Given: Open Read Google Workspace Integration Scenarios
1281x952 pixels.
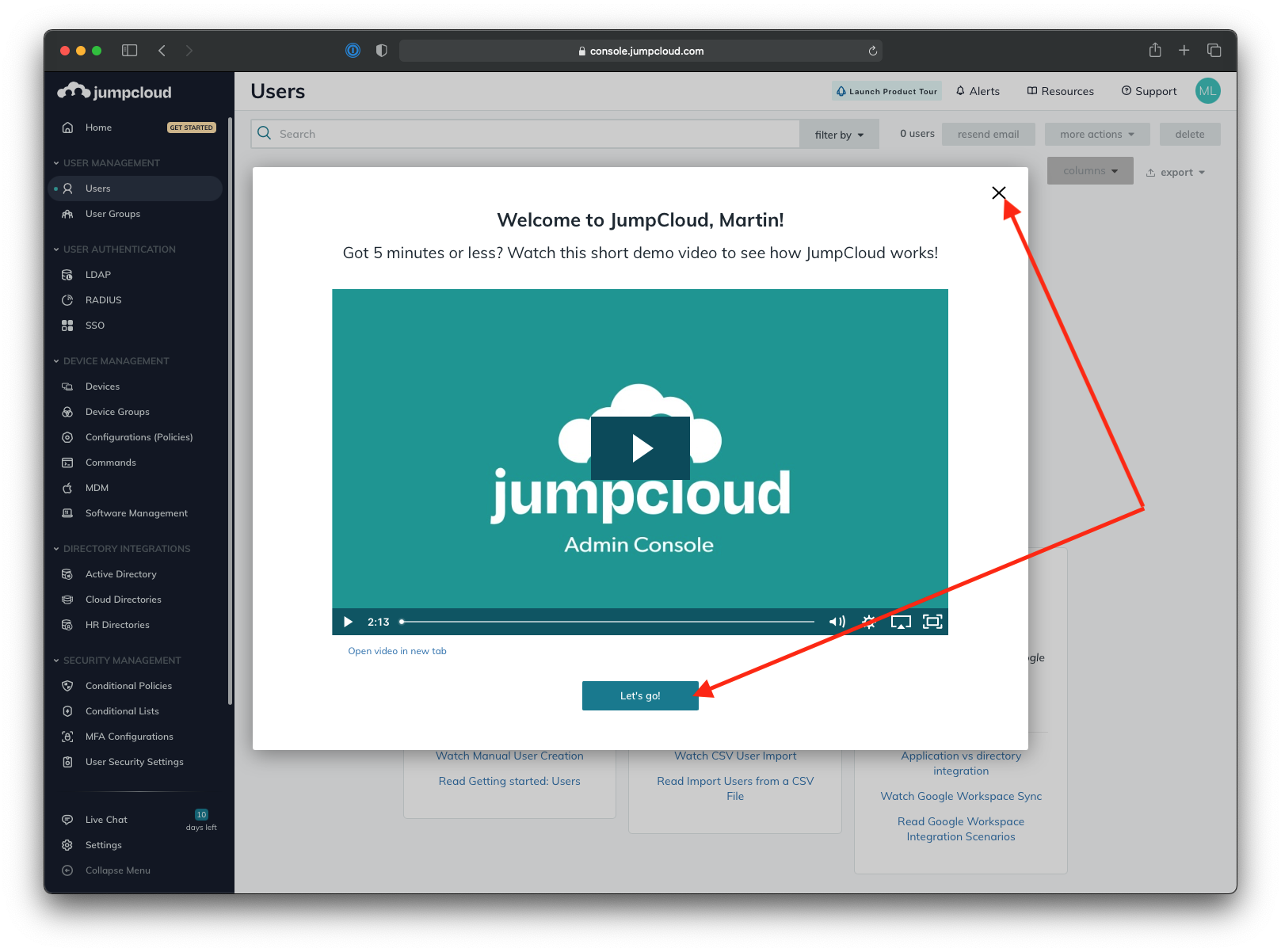Looking at the screenshot, I should (x=961, y=829).
